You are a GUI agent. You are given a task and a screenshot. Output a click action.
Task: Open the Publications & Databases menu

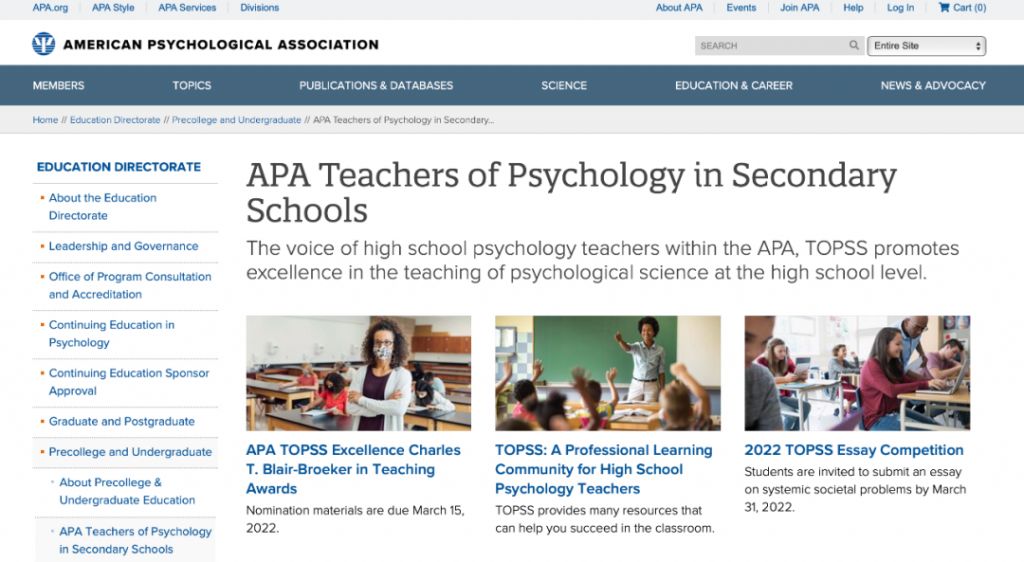[376, 86]
